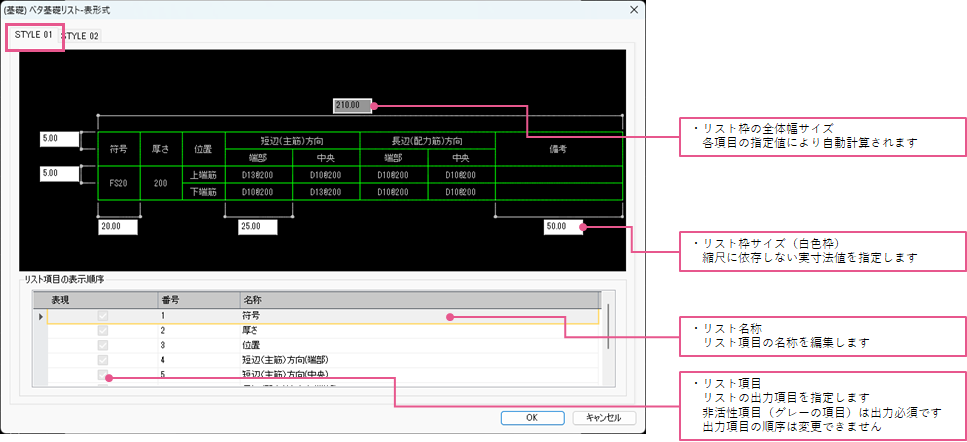967x442 pixels.
Task: Click the OK button
Action: [532, 417]
